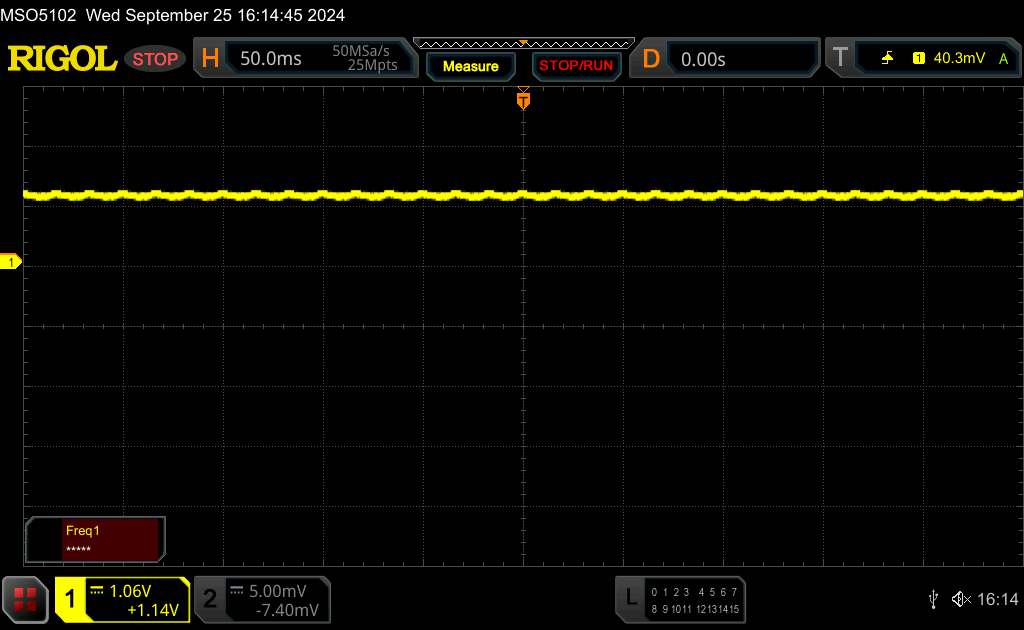
Task: Open the L logic analyzer icon
Action: coord(630,598)
